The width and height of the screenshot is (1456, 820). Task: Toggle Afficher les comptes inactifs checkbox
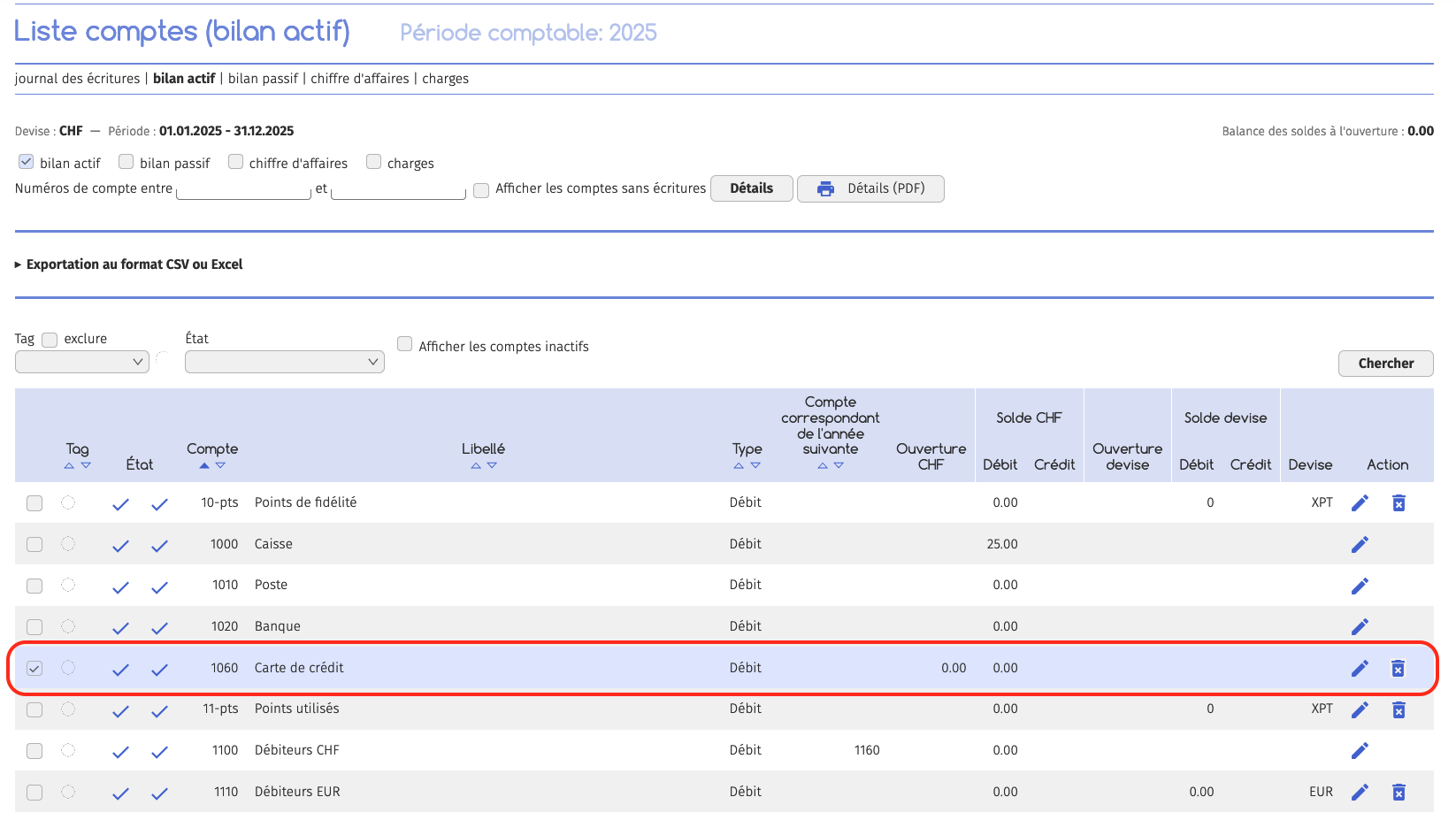click(x=405, y=344)
